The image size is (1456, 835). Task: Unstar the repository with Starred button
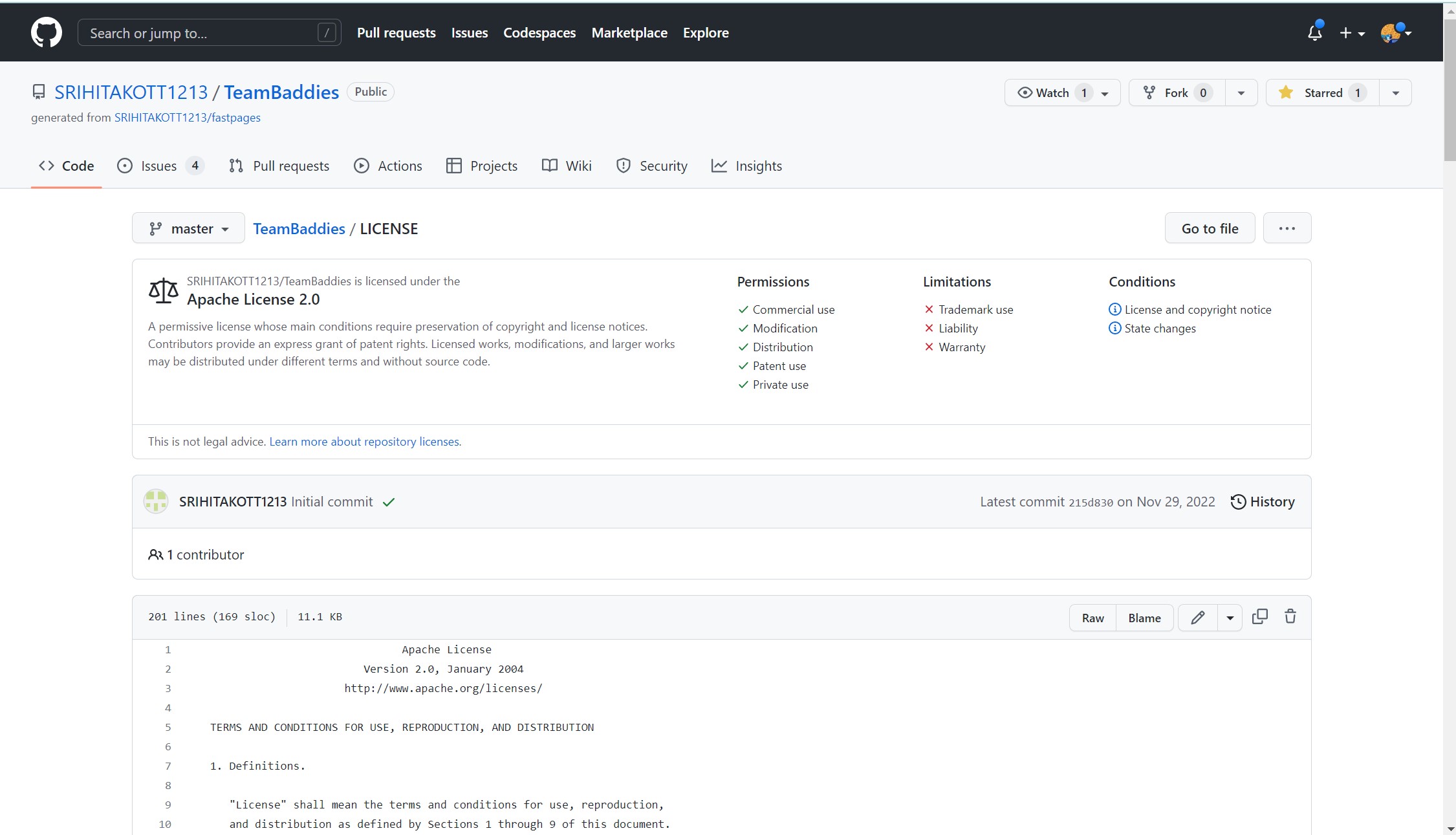point(1322,92)
